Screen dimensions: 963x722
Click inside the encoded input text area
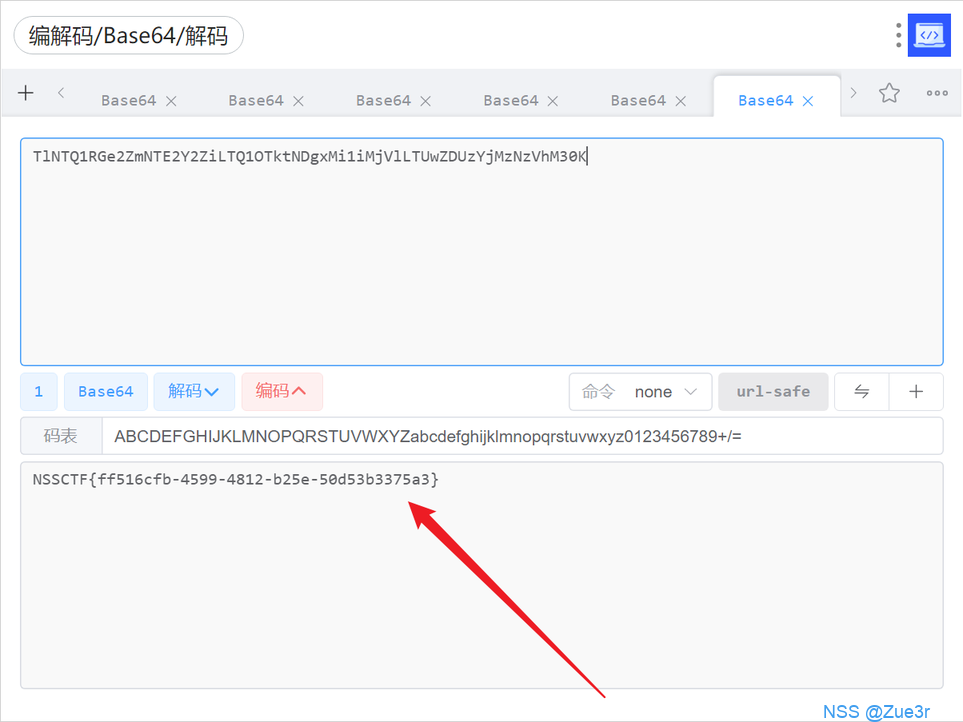coord(480,260)
